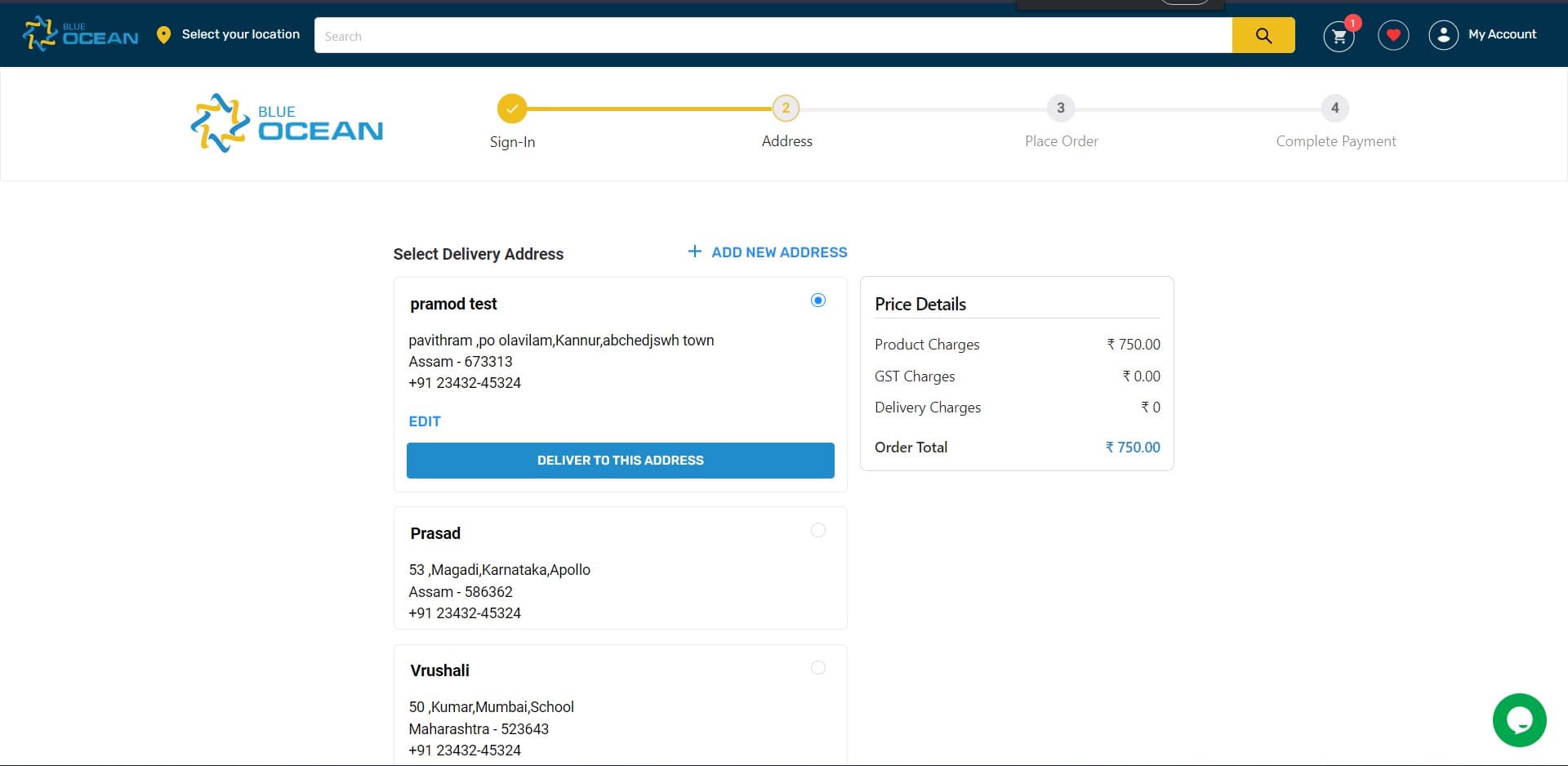Focus the Search input field

[x=772, y=36]
